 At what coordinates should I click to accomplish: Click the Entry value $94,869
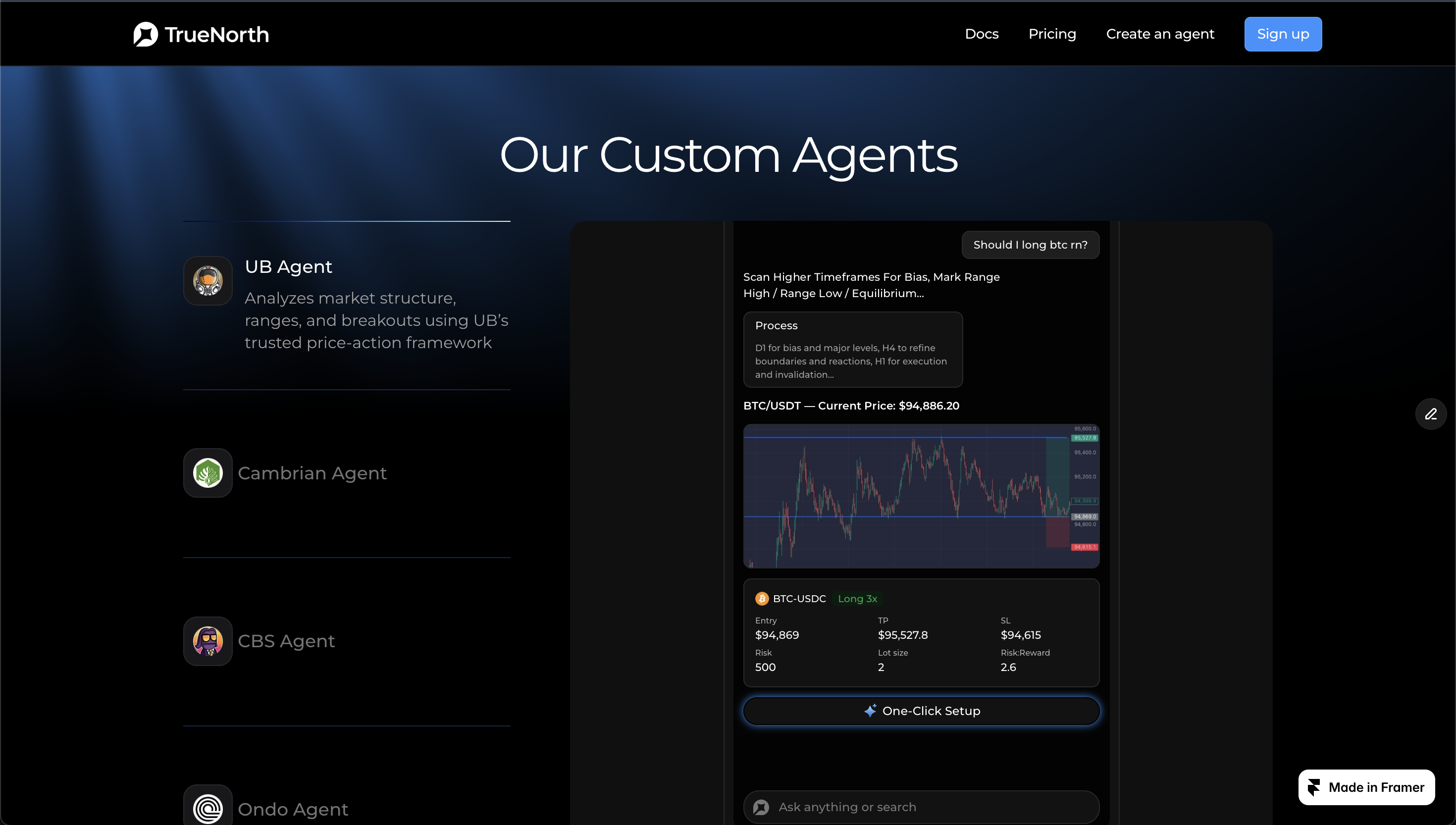coord(777,635)
